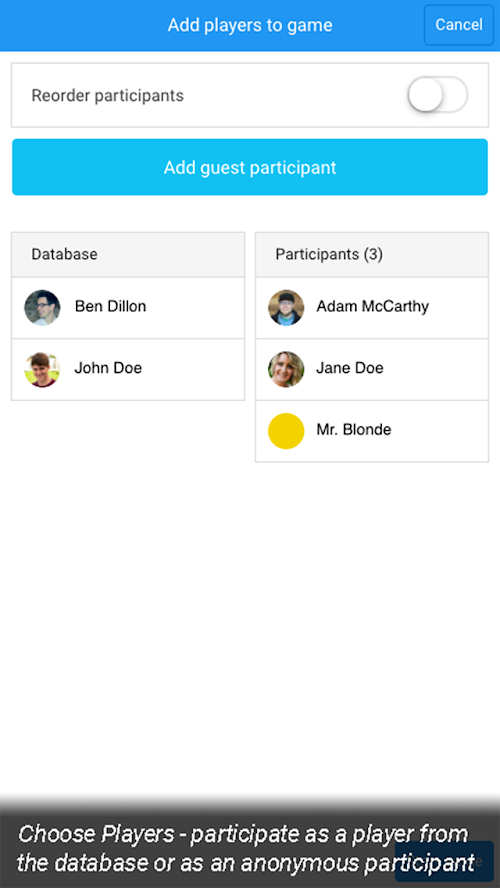Click the Participants (3) column header

coord(372,254)
